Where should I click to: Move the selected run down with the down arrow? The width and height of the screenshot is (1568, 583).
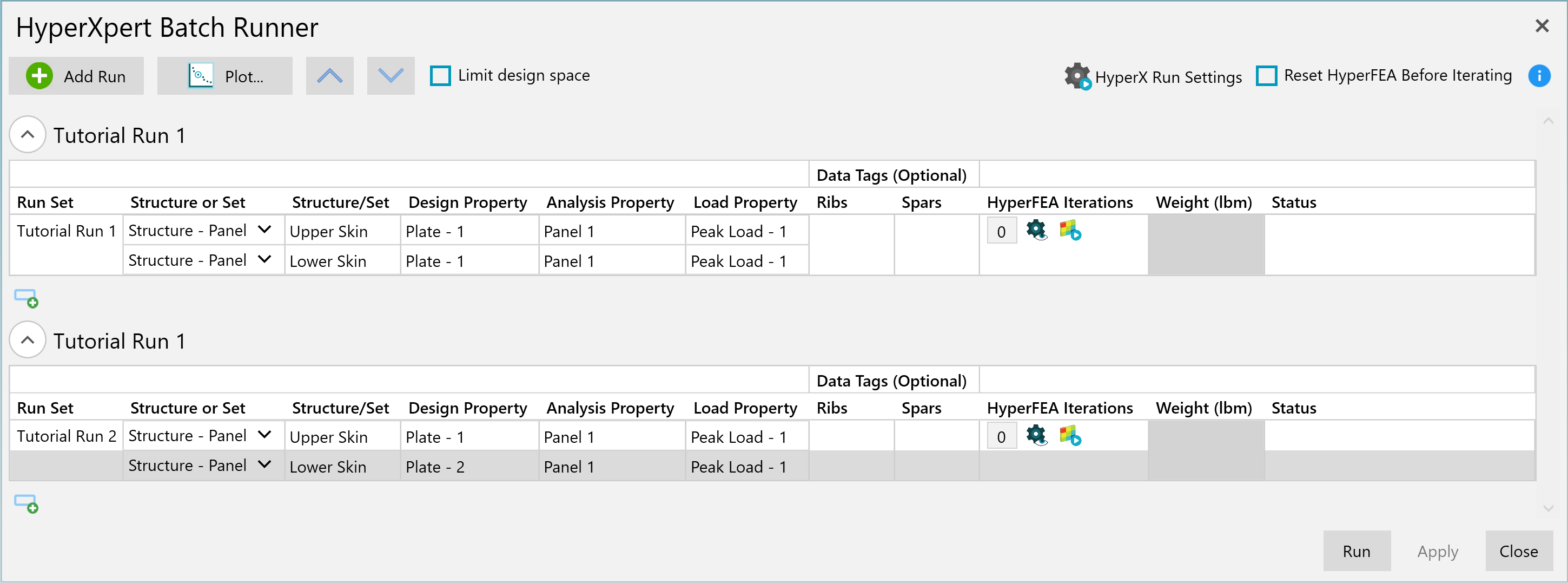click(x=391, y=76)
